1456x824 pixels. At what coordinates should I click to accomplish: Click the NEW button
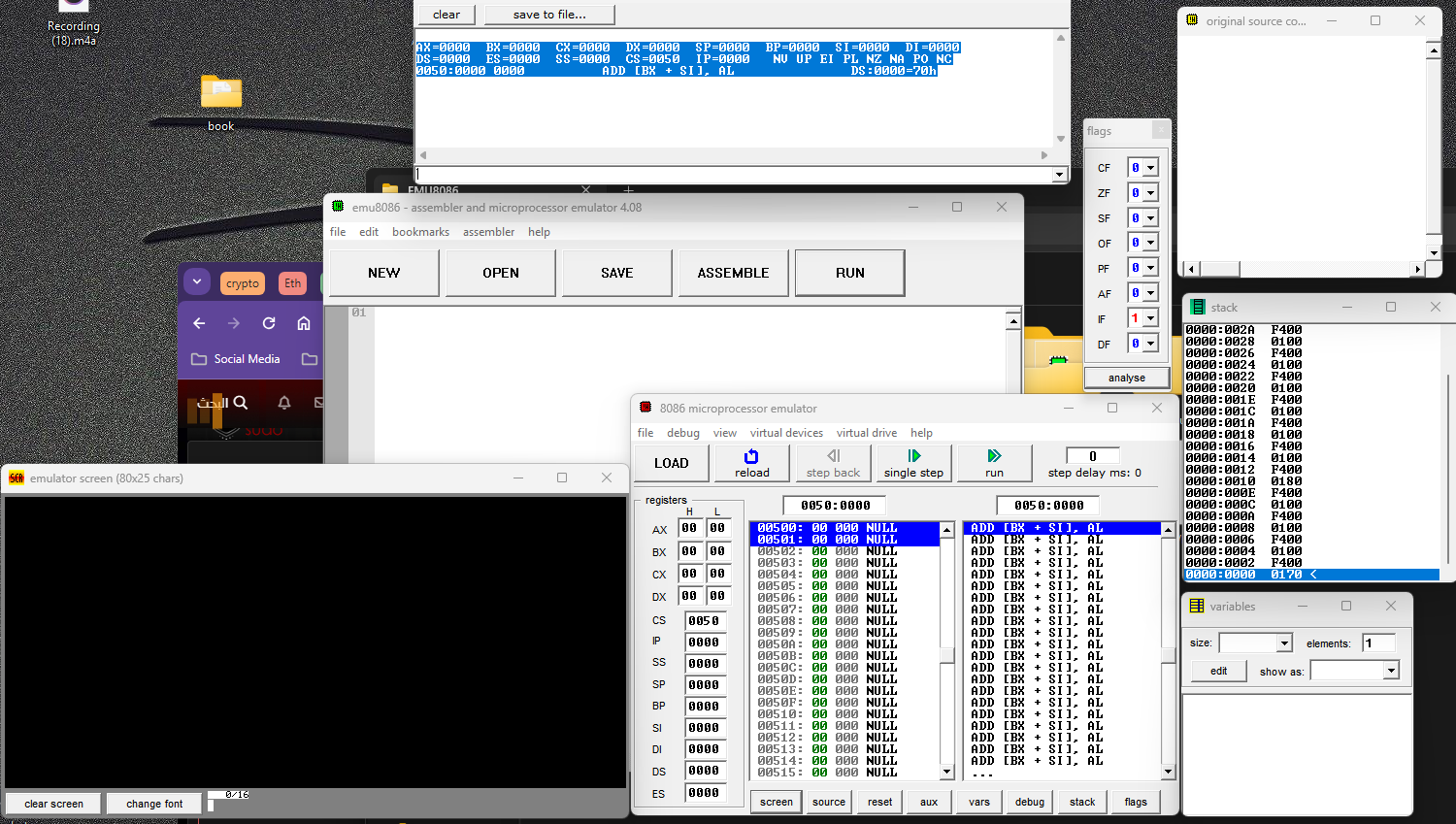click(x=384, y=273)
